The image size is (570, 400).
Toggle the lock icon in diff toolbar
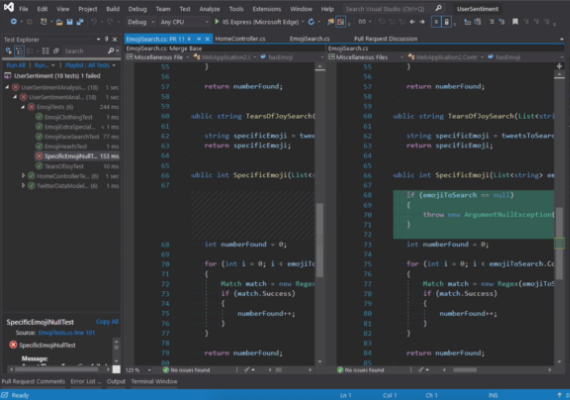click(446, 22)
